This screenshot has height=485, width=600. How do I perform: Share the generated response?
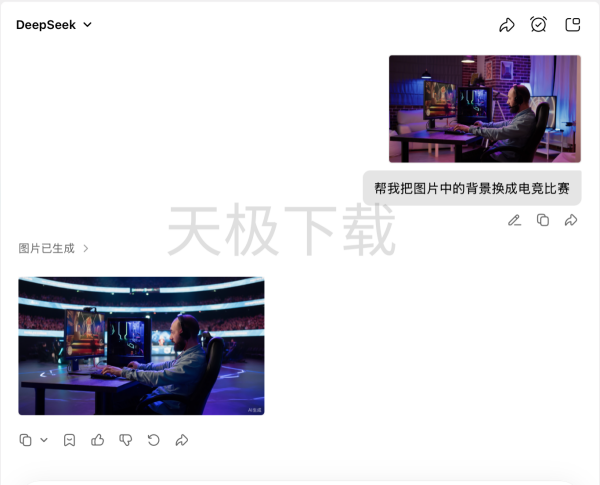coord(182,440)
